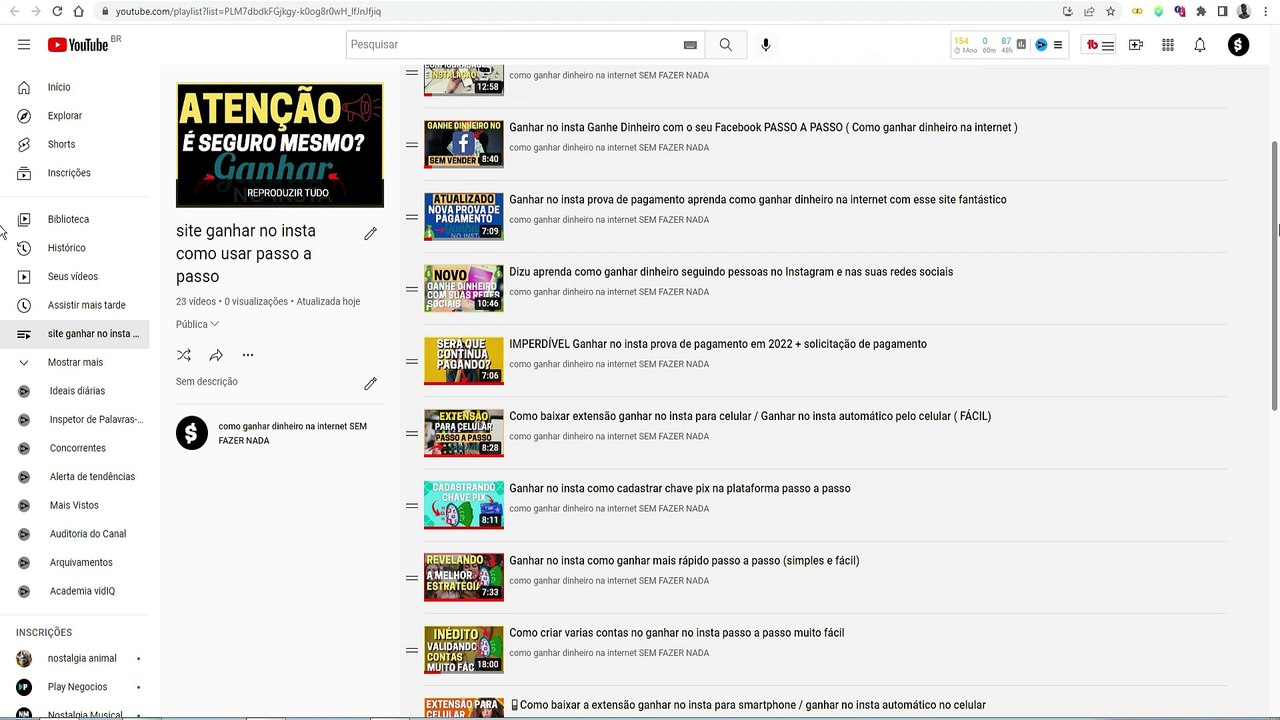
Task: Open Seus vídeos in the sidebar
Action: point(75,276)
